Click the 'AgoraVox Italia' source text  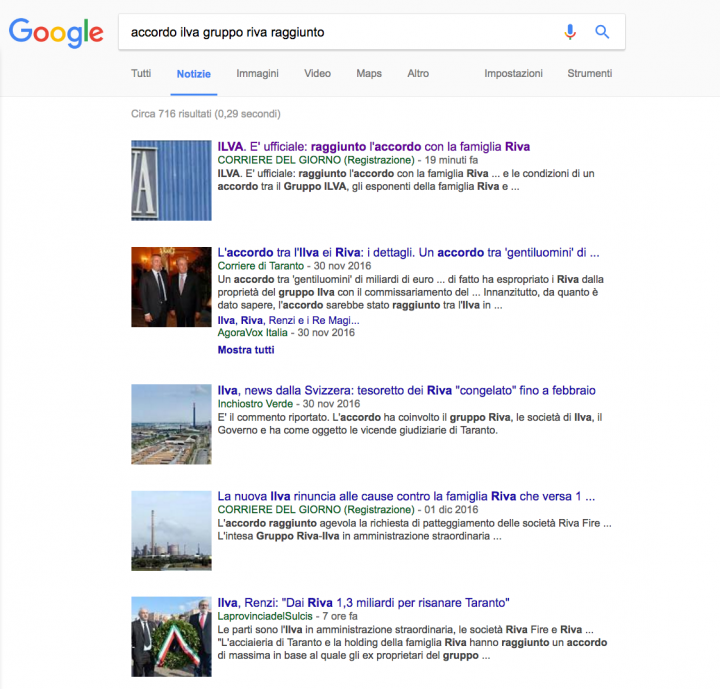pyautogui.click(x=252, y=333)
